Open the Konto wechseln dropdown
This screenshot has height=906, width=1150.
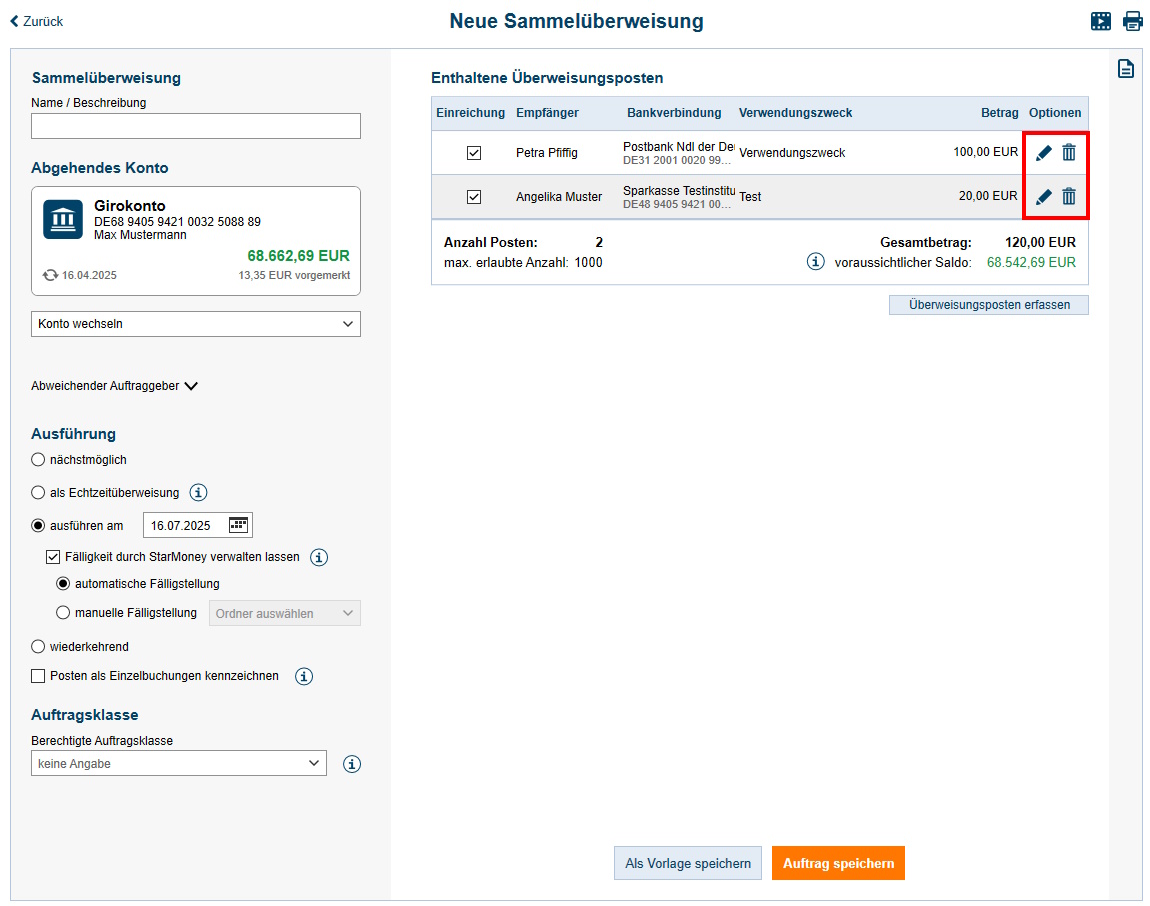(x=195, y=324)
